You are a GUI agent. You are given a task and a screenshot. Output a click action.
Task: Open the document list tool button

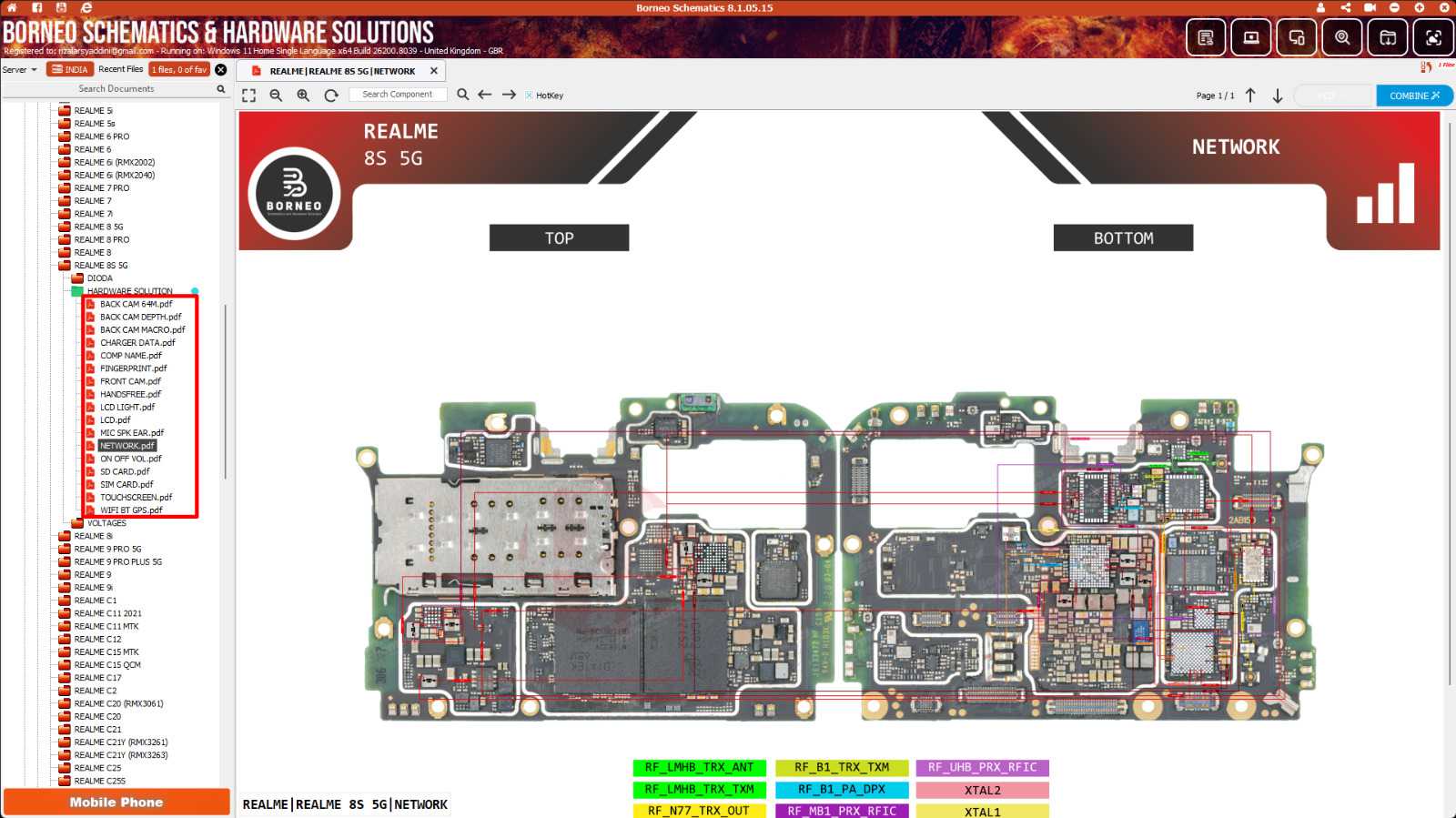click(x=1206, y=37)
